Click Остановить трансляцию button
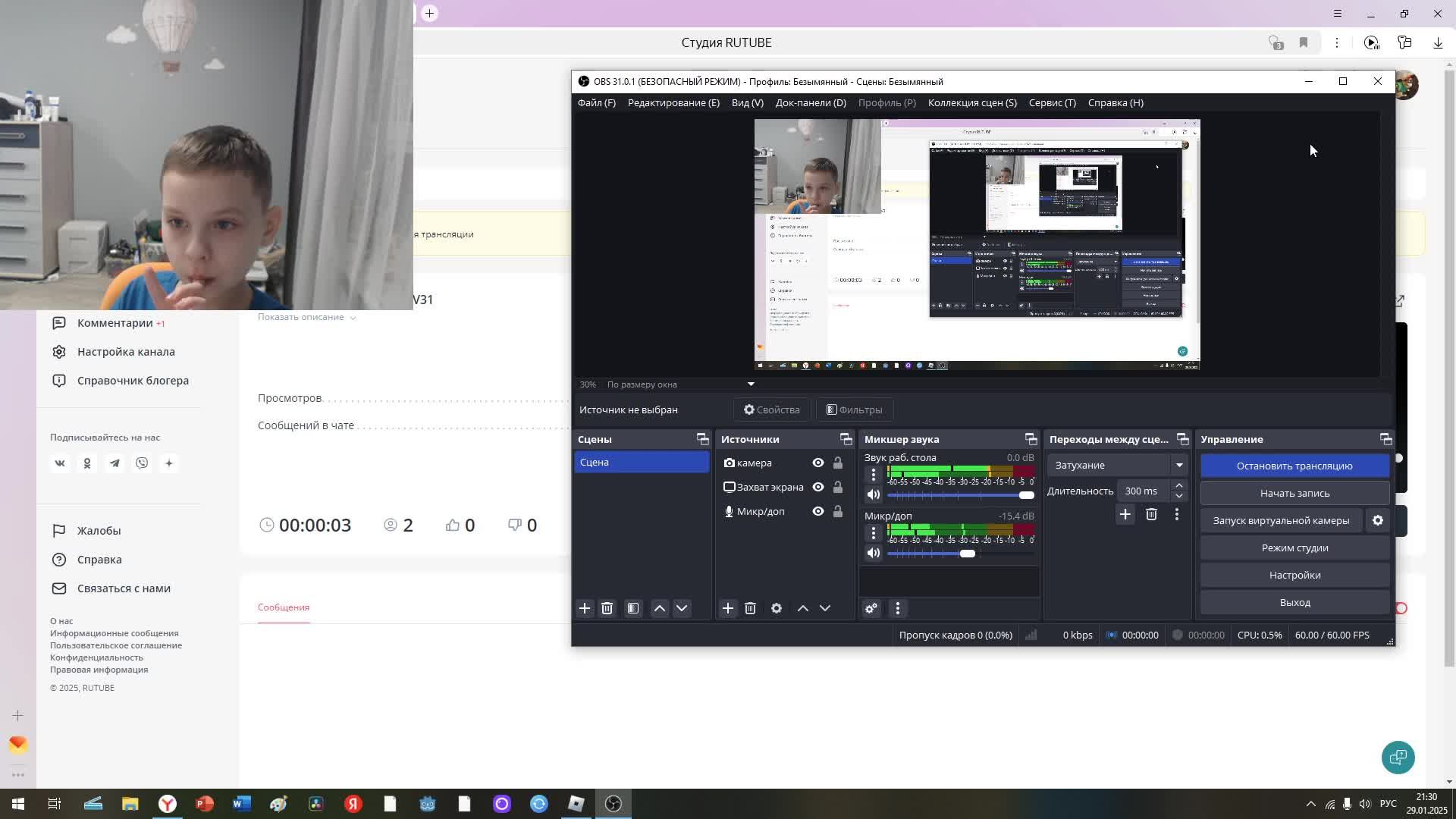1456x819 pixels. 1294,466
